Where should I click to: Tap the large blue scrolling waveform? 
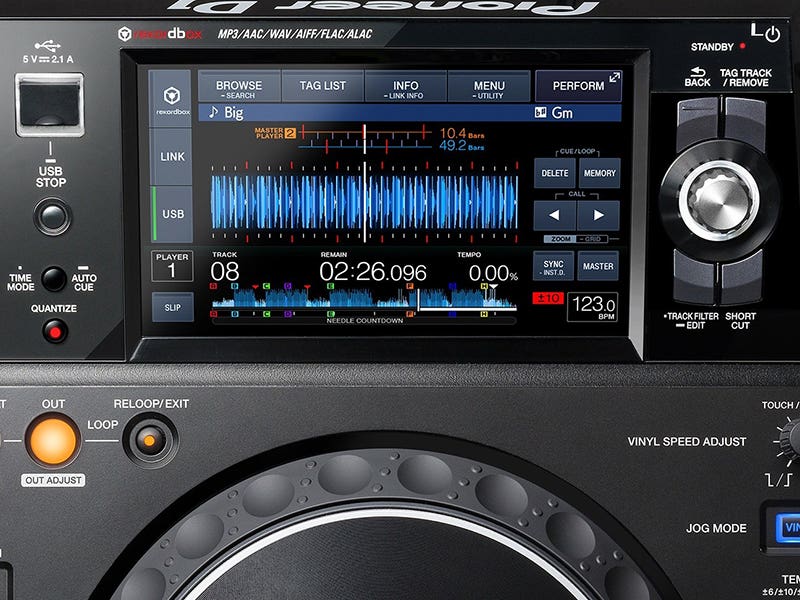coord(364,202)
